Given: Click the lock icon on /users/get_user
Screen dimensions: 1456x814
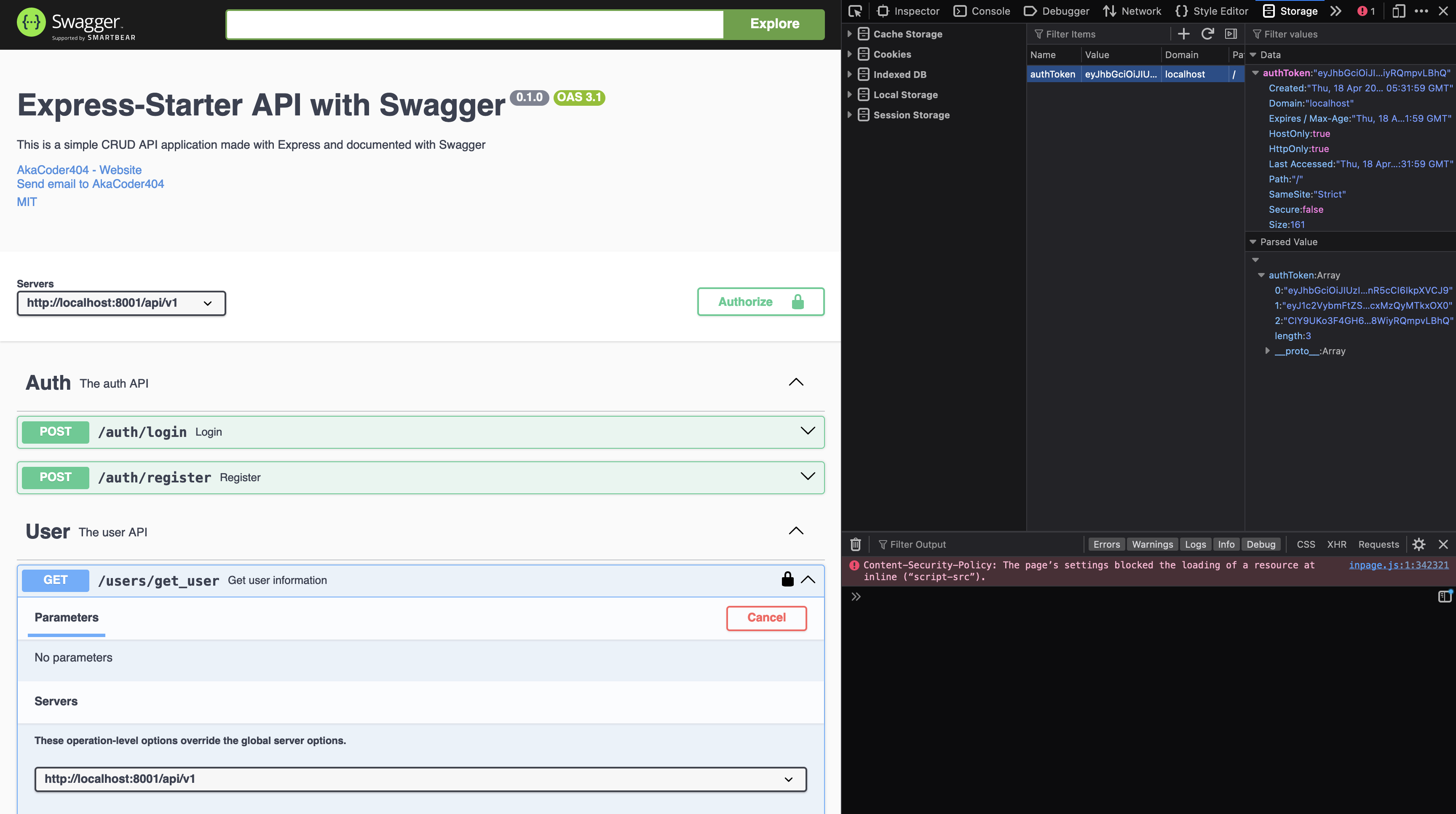Looking at the screenshot, I should pos(787,579).
